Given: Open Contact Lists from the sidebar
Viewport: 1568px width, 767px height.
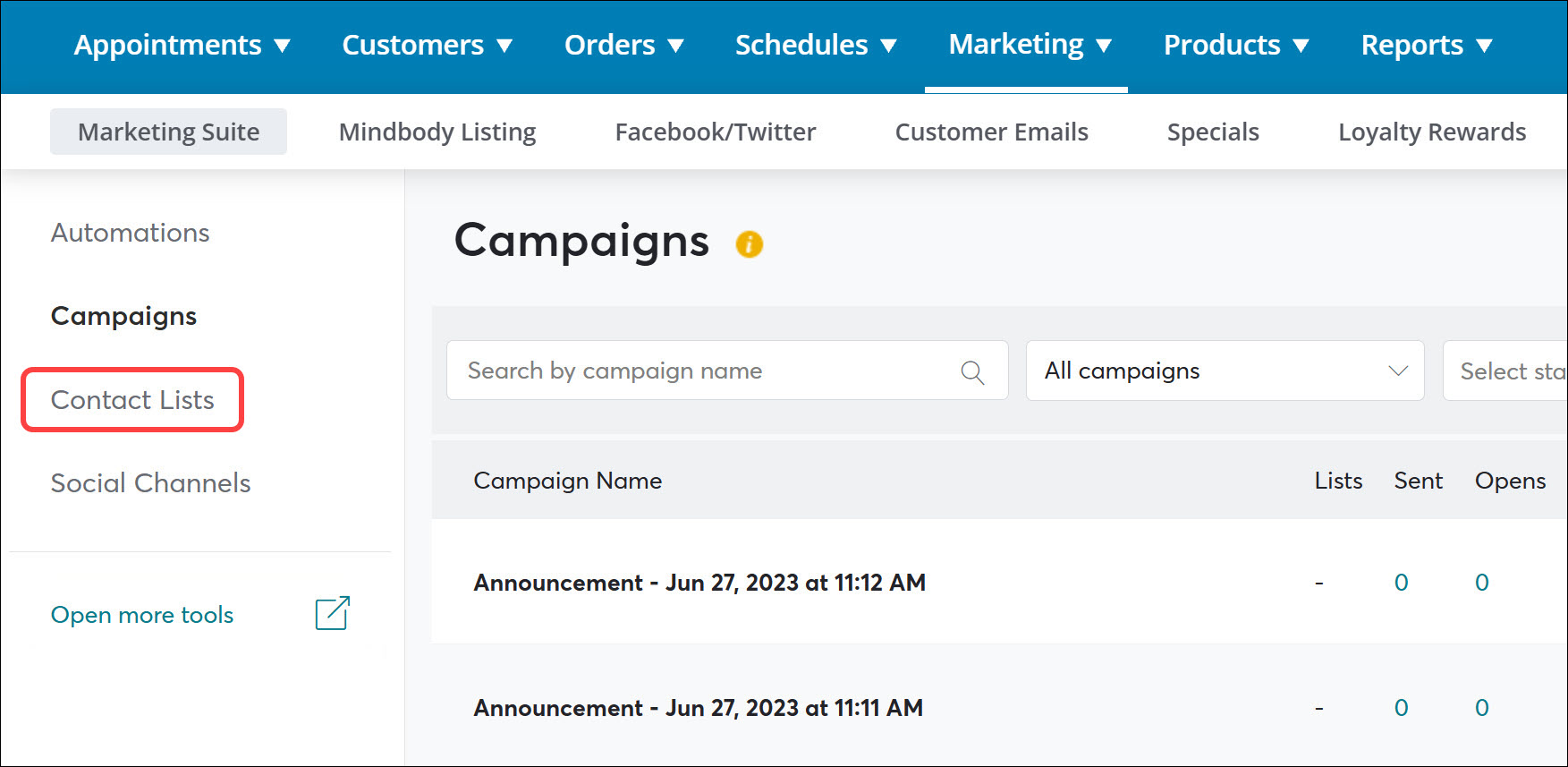Looking at the screenshot, I should click(132, 400).
